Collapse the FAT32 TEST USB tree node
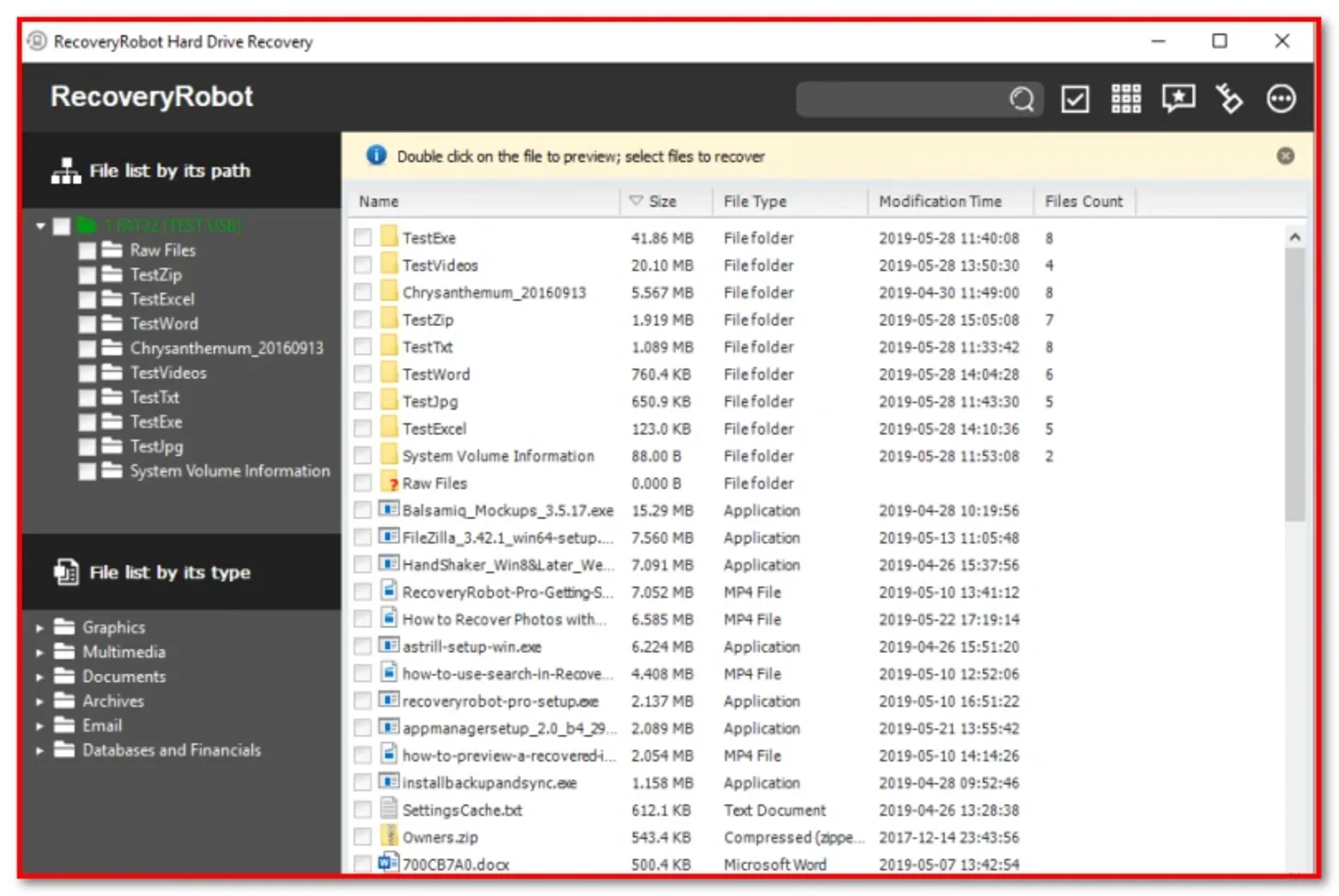 40,226
